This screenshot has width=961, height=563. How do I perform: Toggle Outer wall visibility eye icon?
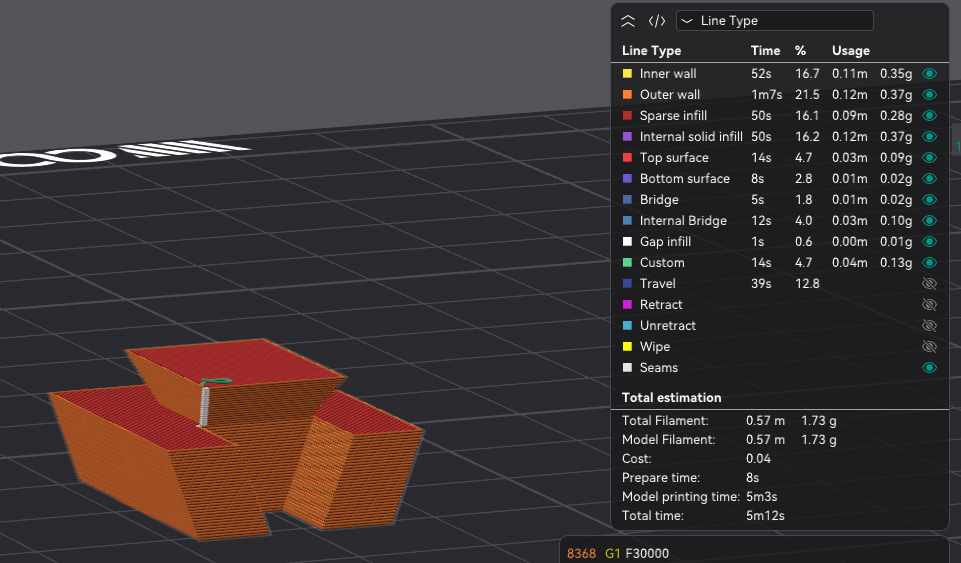coord(929,95)
